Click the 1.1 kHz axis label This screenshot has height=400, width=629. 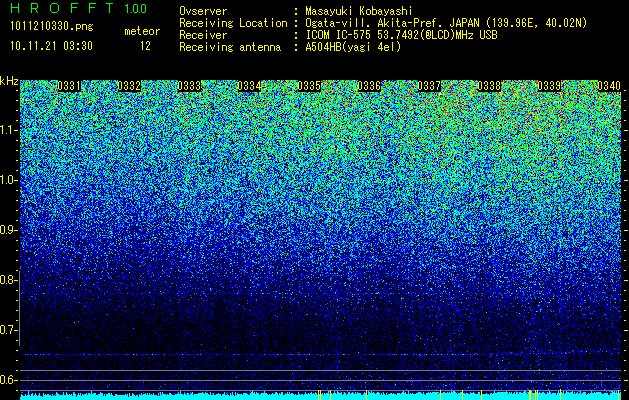click(x=9, y=130)
